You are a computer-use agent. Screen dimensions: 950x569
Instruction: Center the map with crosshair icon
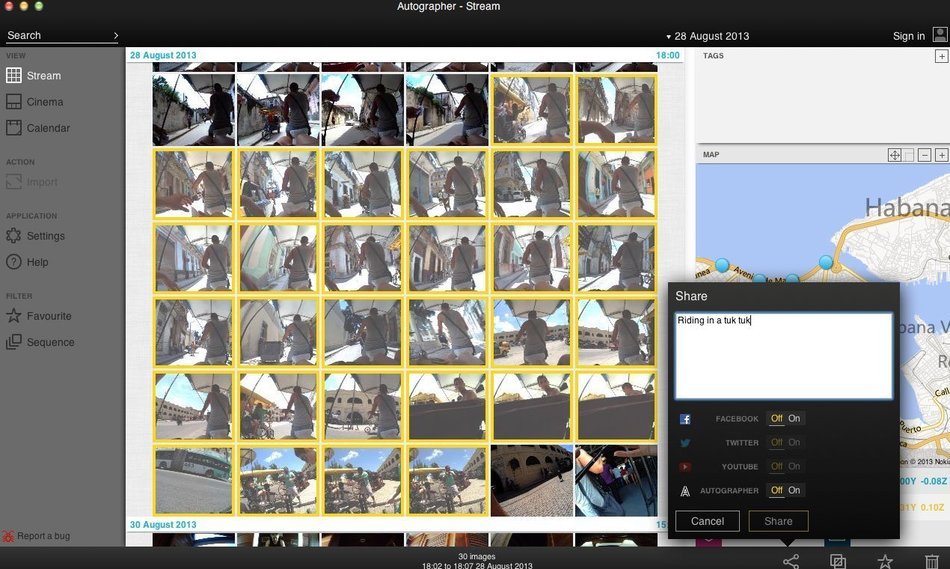point(894,155)
